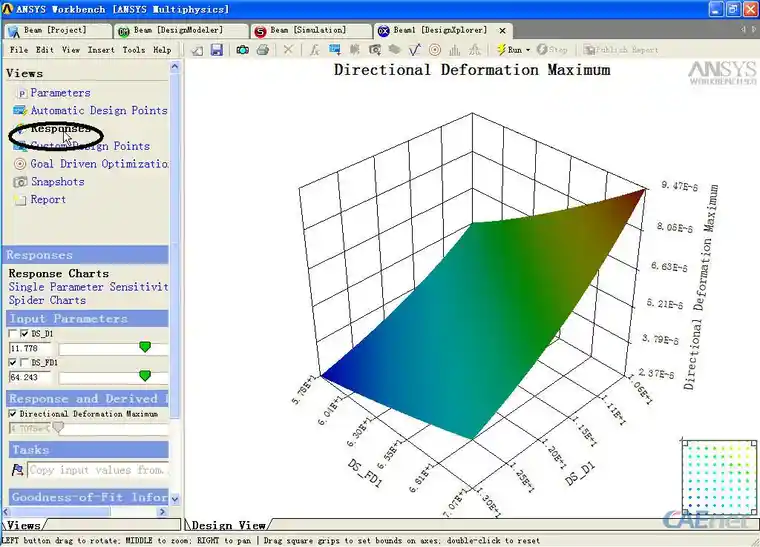Toggle the first checkbox beside DS_D1
760x547 pixels.
pos(13,333)
